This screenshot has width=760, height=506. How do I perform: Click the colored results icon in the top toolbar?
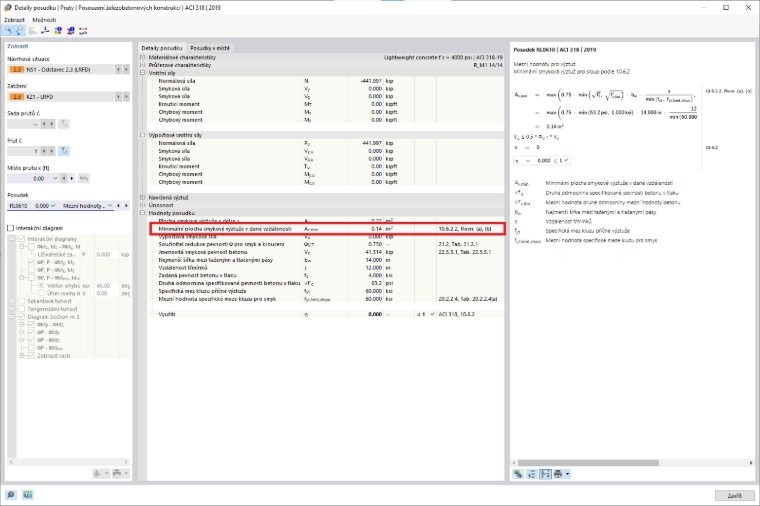(x=58, y=31)
